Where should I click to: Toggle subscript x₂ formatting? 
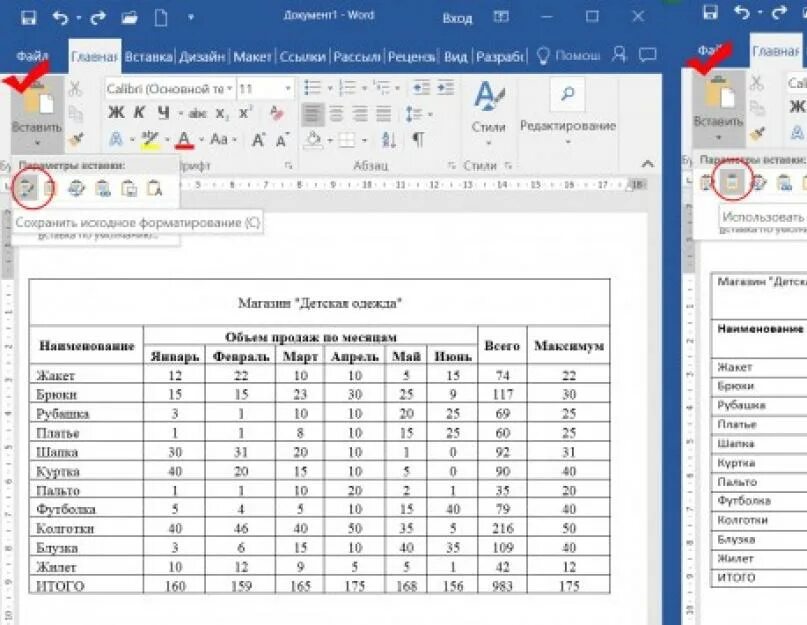[222, 113]
